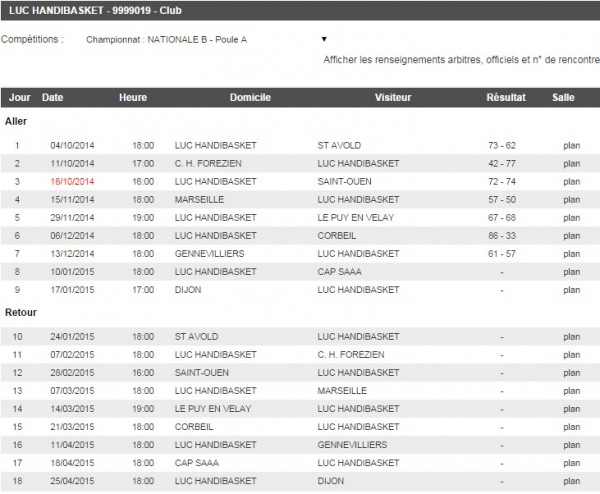Click home team CAP SAAA in row 17
The image size is (600, 494).
tap(197, 463)
